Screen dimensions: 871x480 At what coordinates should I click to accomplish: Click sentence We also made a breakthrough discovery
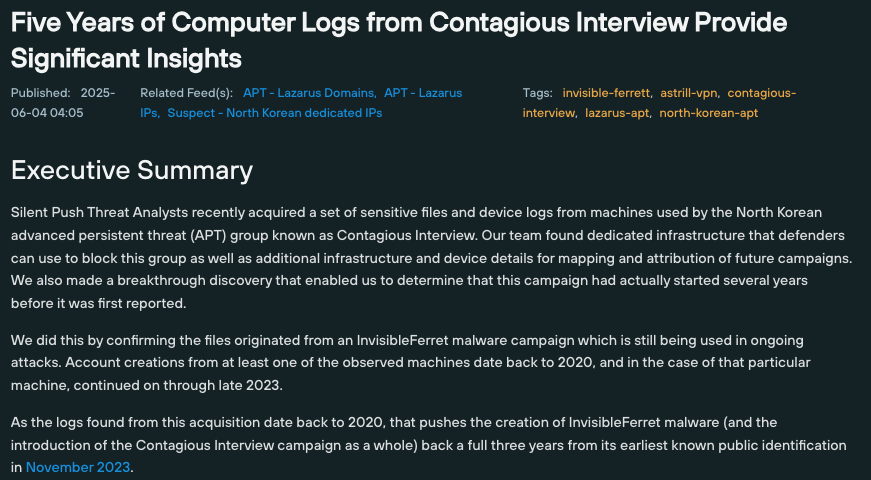tap(409, 292)
